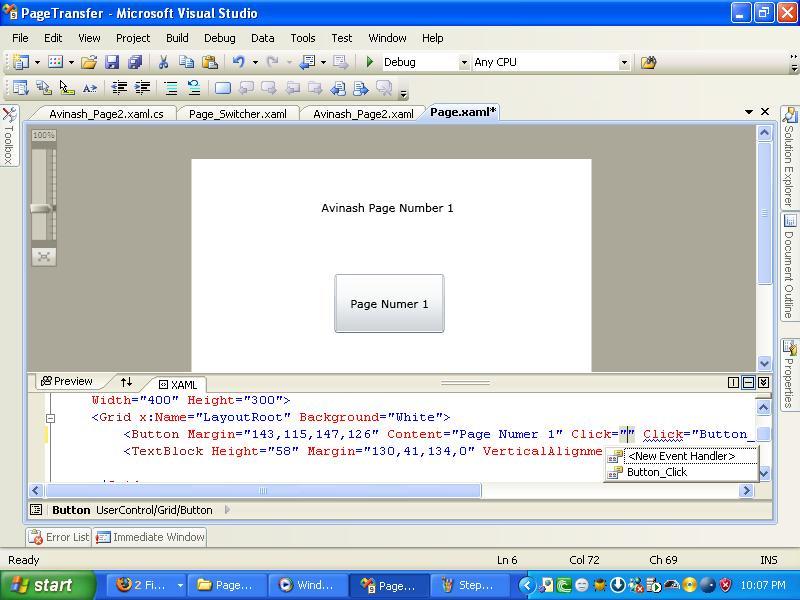Open the Add New Item dropdown arrow
The width and height of the screenshot is (800, 600).
(71, 62)
